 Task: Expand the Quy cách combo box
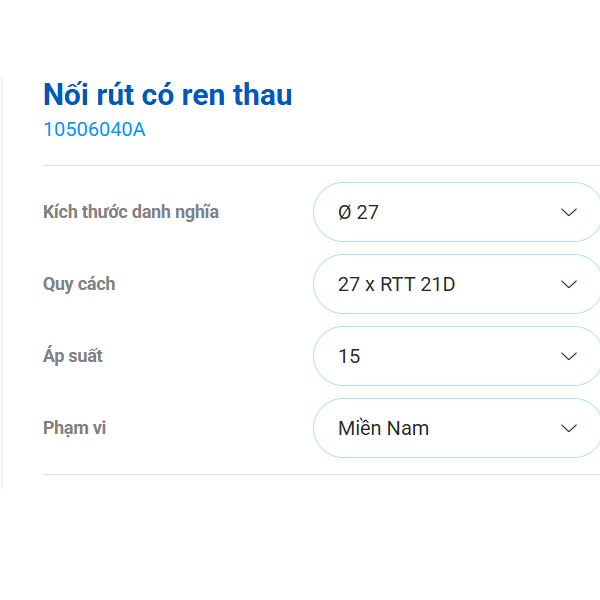tap(457, 284)
